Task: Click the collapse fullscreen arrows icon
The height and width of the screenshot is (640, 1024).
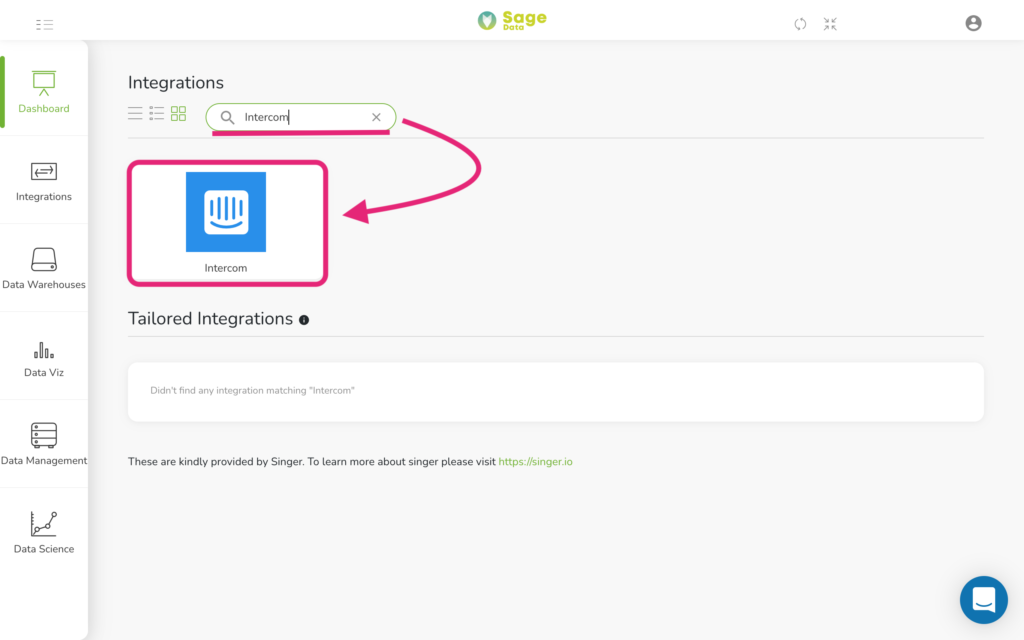Action: (830, 24)
